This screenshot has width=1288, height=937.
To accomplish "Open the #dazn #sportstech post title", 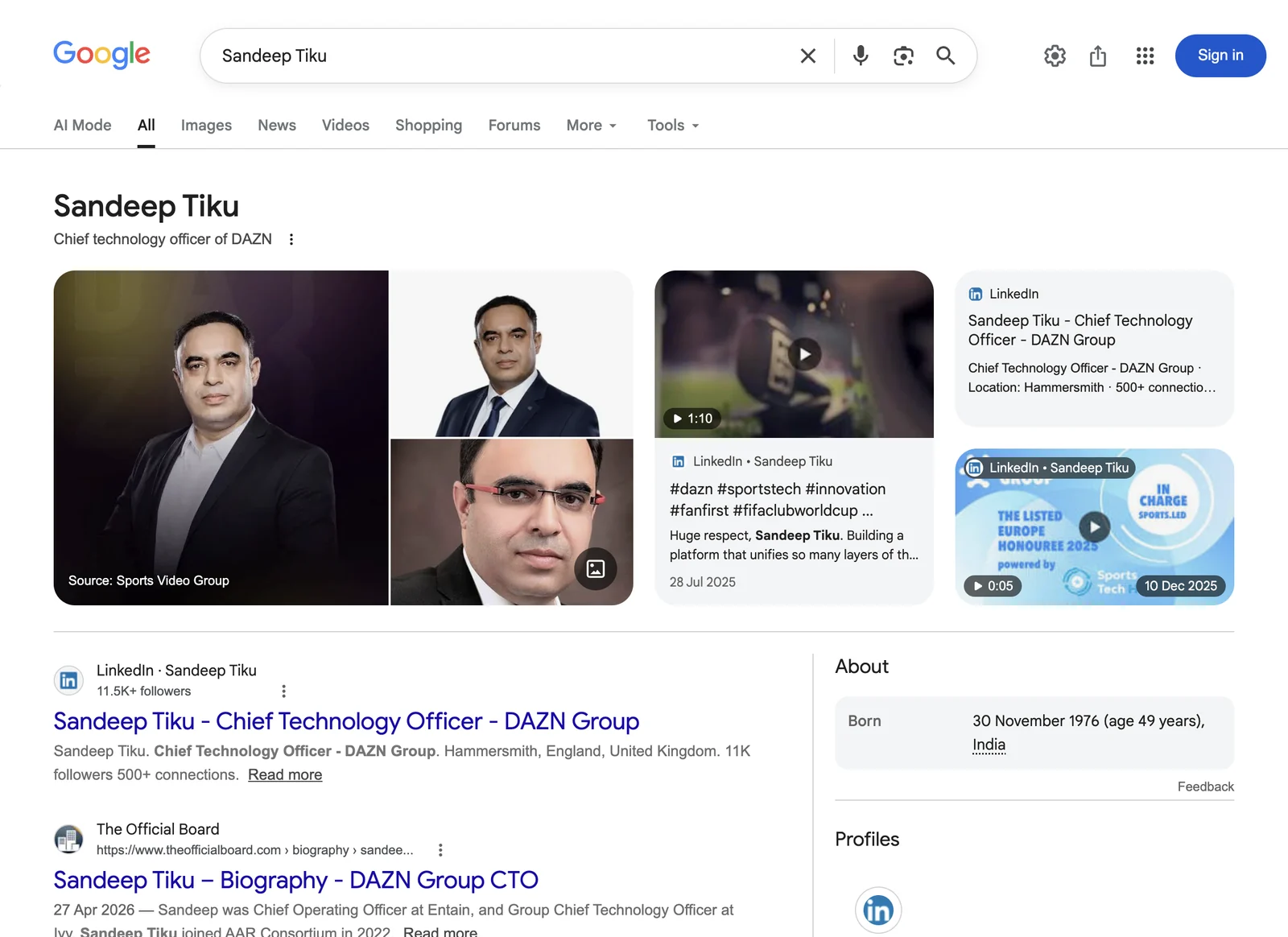I will [x=778, y=499].
